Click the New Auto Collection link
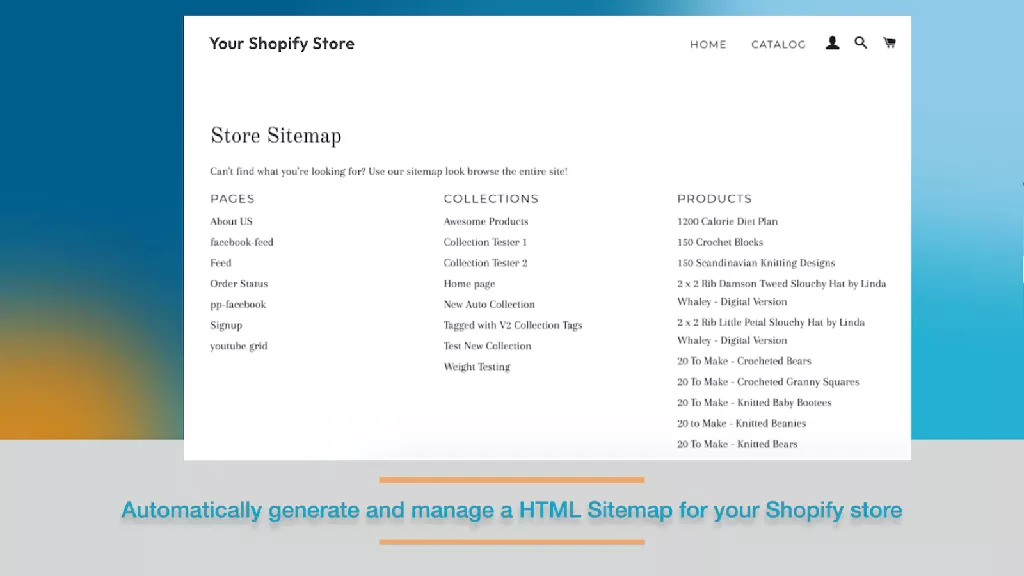This screenshot has width=1024, height=576. pos(489,304)
